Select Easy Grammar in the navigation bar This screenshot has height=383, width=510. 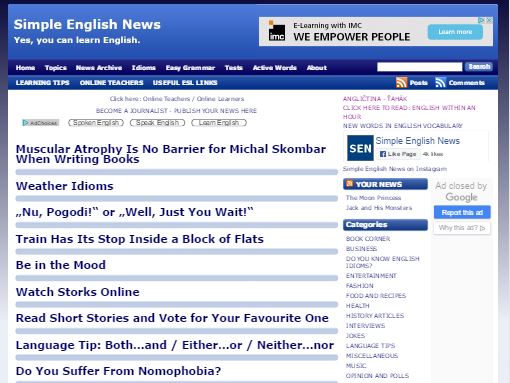(x=190, y=68)
